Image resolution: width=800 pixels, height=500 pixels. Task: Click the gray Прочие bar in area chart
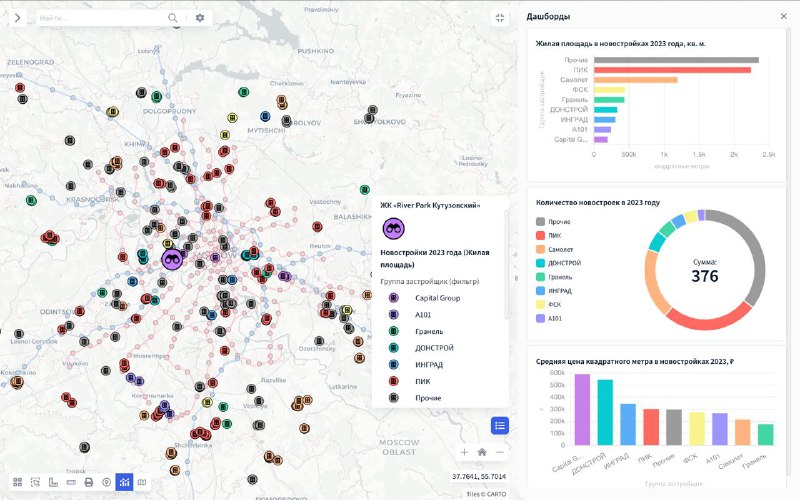tap(676, 60)
